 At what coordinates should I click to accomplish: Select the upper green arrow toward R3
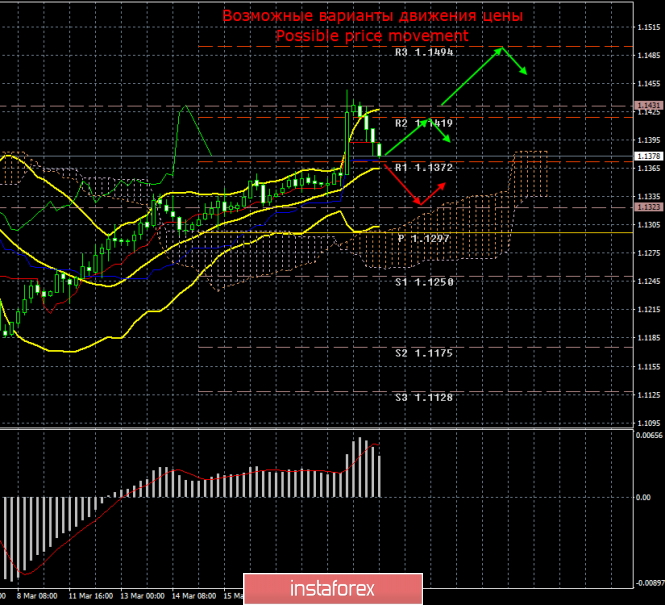472,76
